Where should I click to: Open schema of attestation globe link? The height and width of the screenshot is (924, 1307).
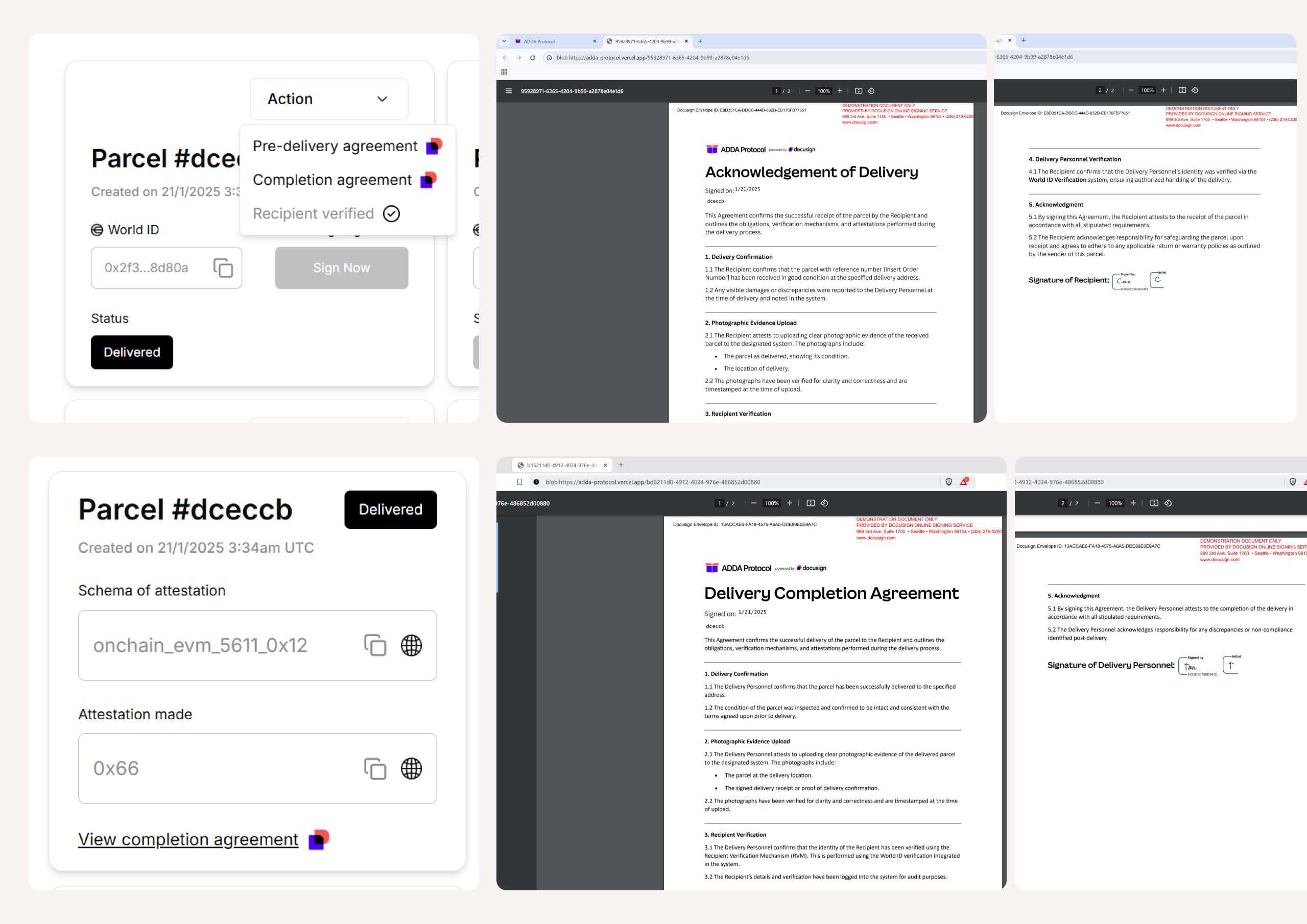411,645
